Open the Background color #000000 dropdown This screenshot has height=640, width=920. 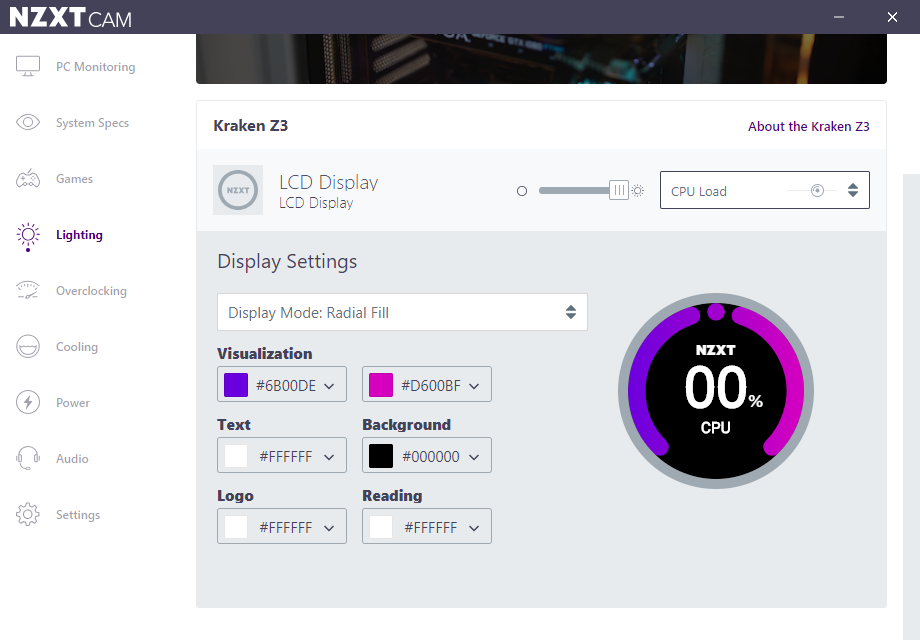427,455
